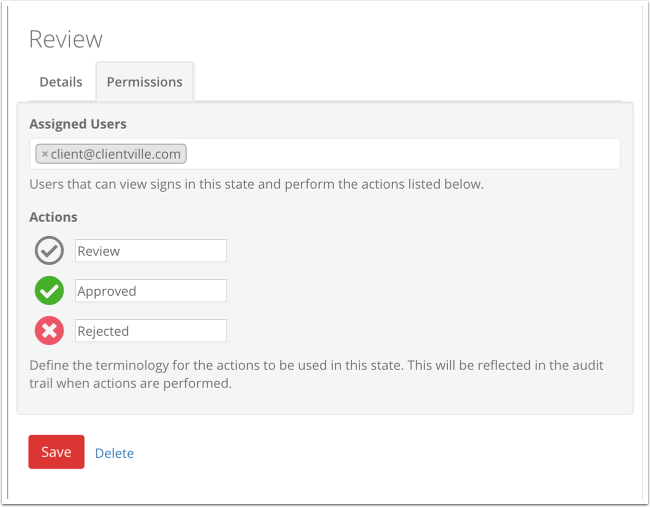Click blank space right of the Delete link
Screen dimensions: 650x507
(x=373, y=453)
